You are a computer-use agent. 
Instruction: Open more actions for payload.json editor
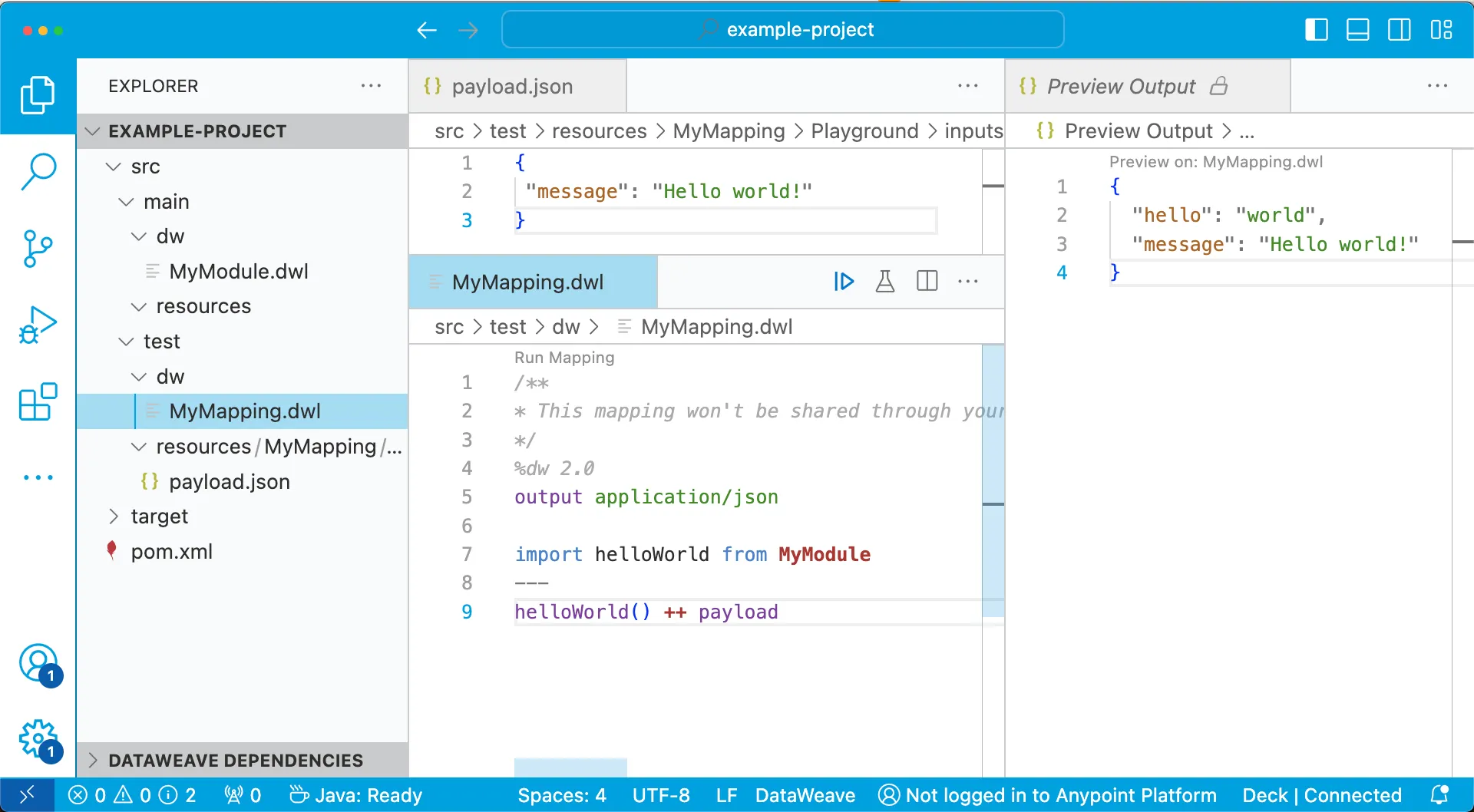pyautogui.click(x=968, y=86)
